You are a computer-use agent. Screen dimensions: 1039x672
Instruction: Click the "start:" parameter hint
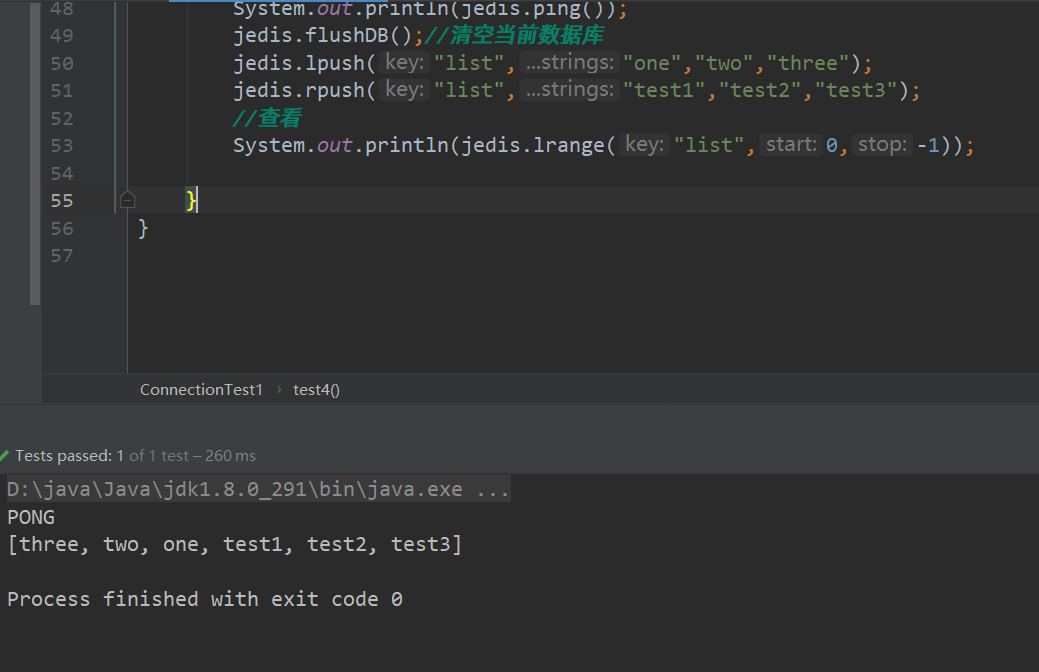(x=792, y=145)
